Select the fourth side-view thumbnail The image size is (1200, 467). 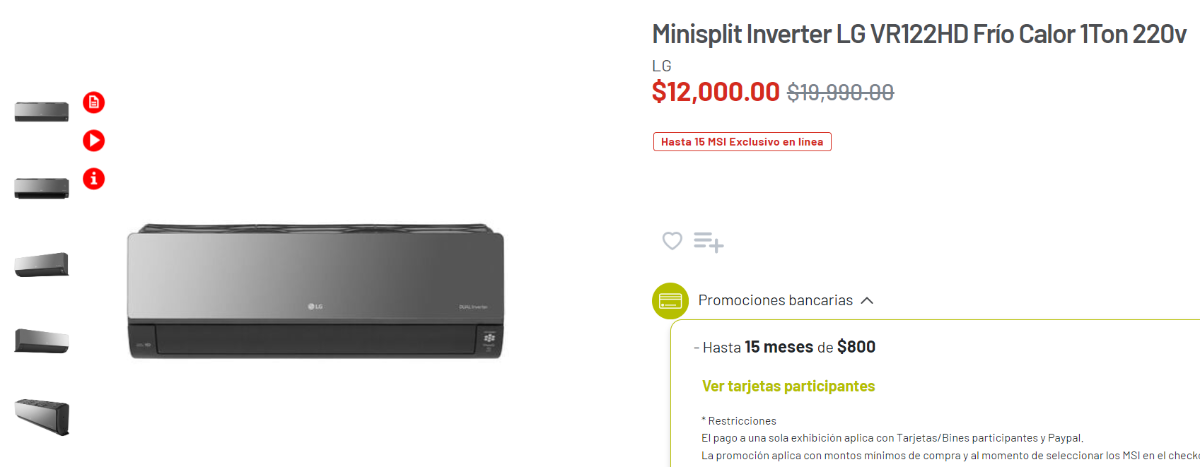coord(42,340)
